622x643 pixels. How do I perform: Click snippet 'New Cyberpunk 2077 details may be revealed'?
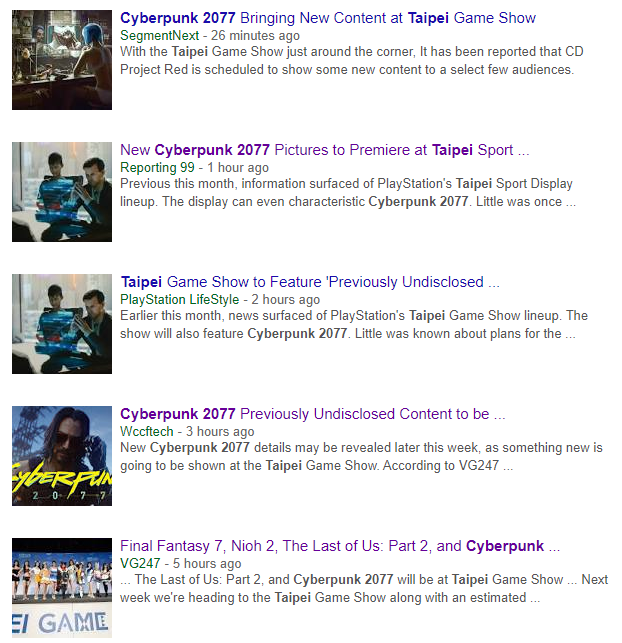[361, 457]
